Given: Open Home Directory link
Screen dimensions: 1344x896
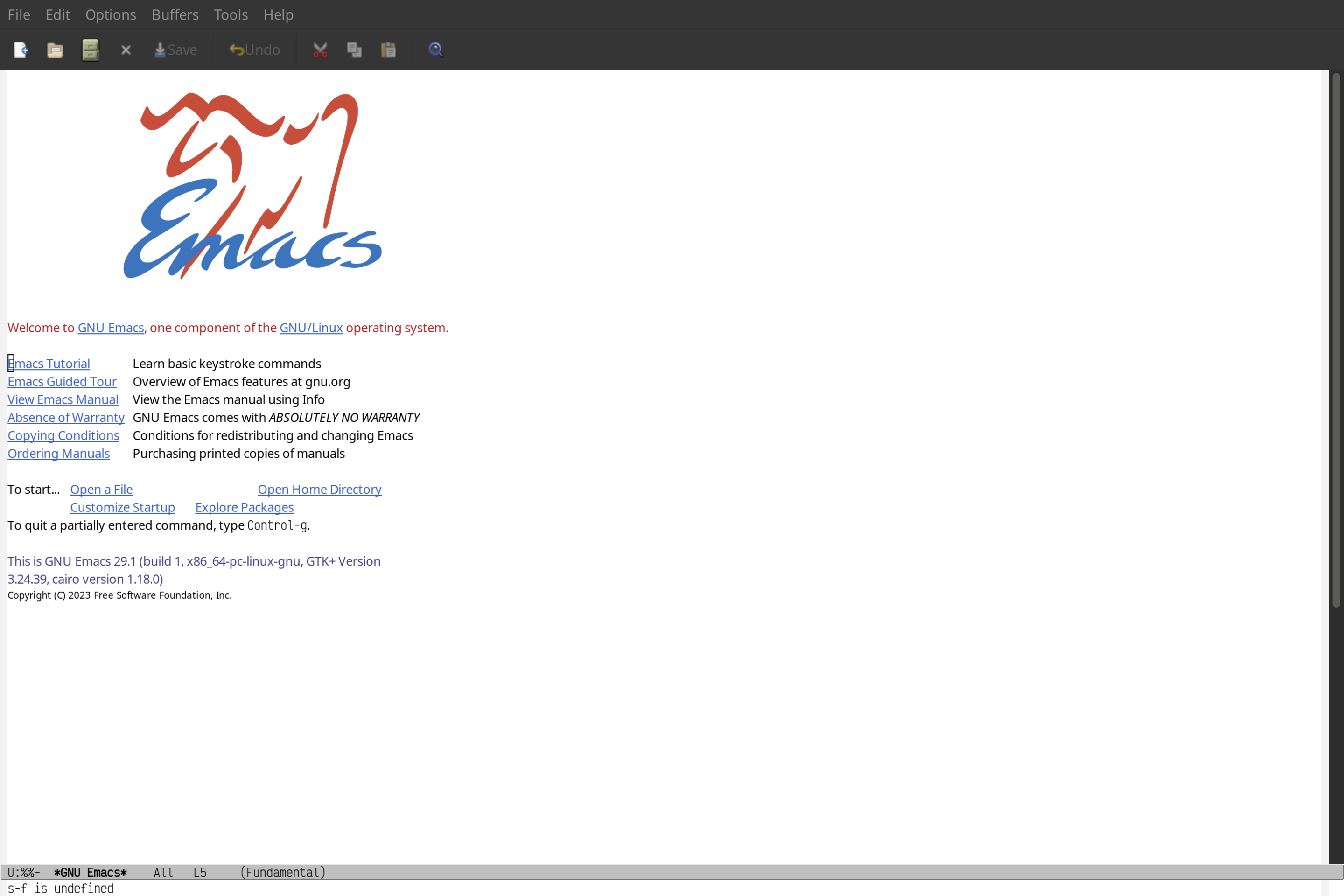Looking at the screenshot, I should point(319,489).
